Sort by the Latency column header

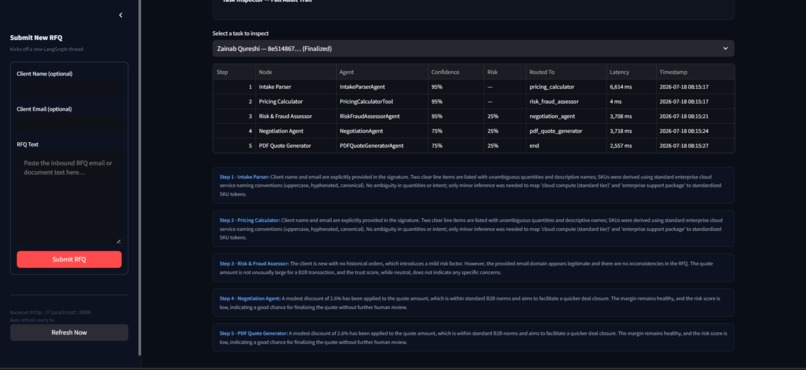(x=631, y=72)
